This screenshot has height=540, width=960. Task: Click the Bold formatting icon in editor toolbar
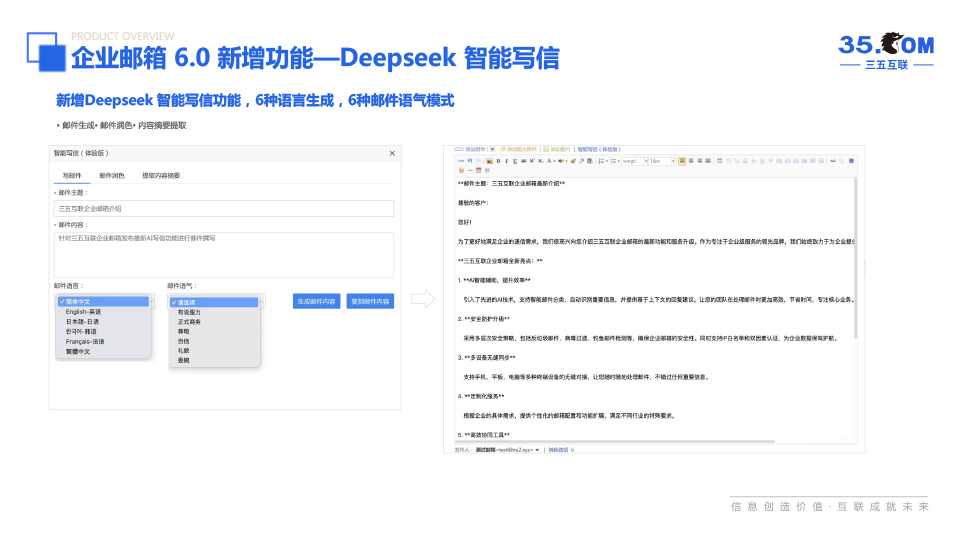(x=498, y=160)
